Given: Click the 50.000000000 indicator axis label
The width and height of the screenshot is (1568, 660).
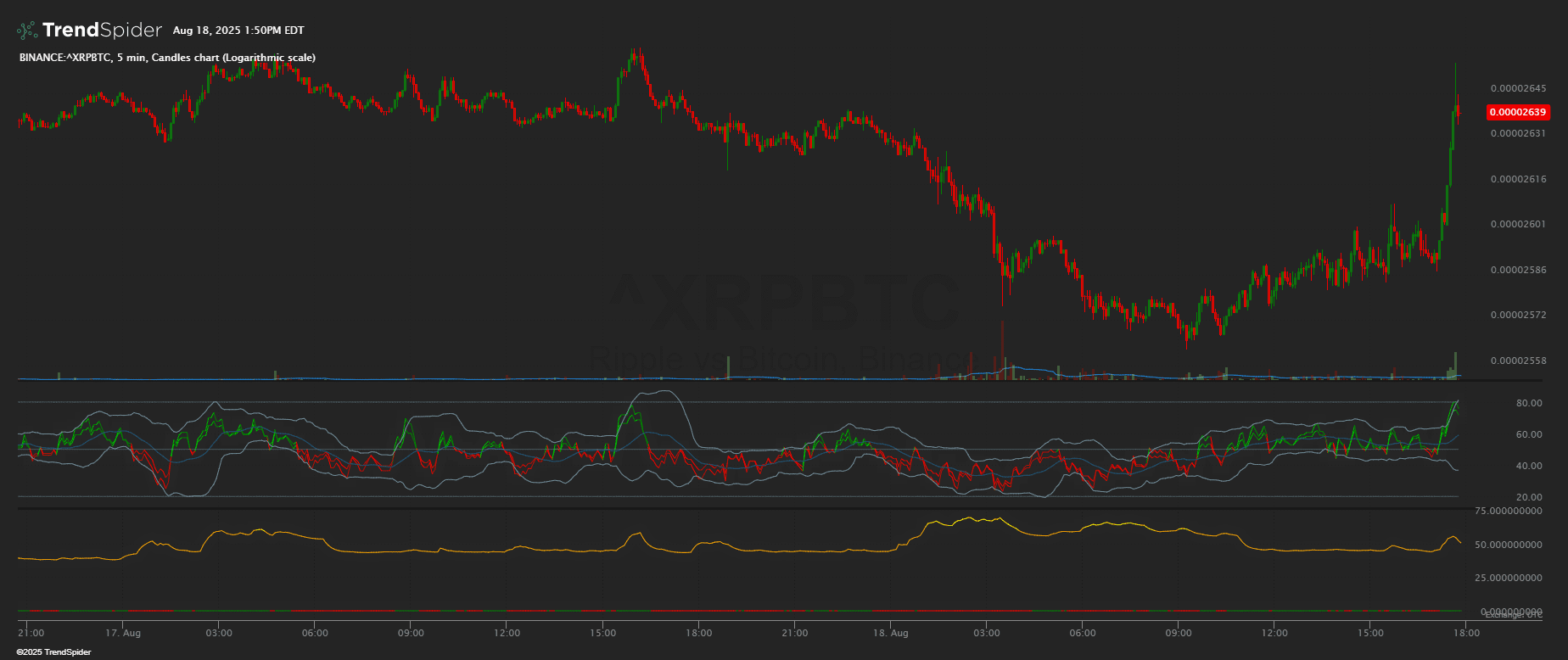Looking at the screenshot, I should (1509, 545).
